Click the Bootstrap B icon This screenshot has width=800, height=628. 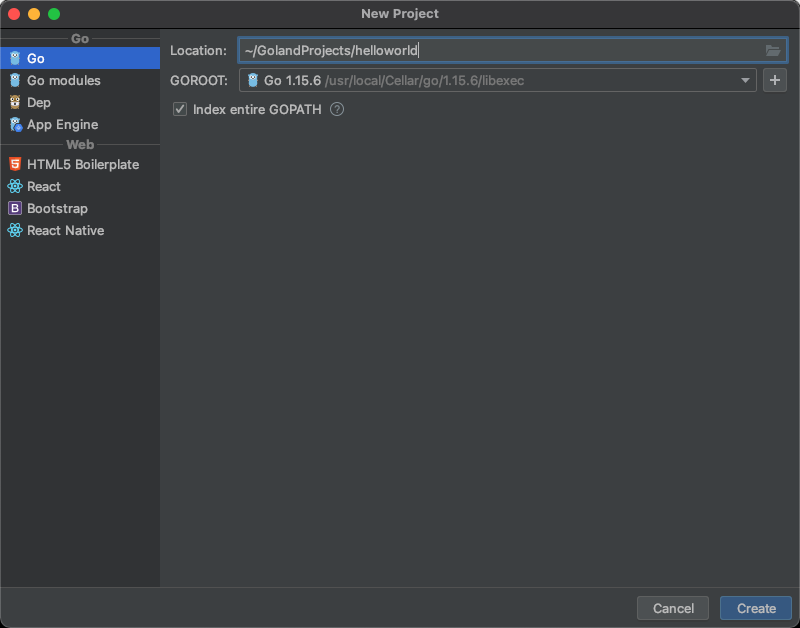15,208
